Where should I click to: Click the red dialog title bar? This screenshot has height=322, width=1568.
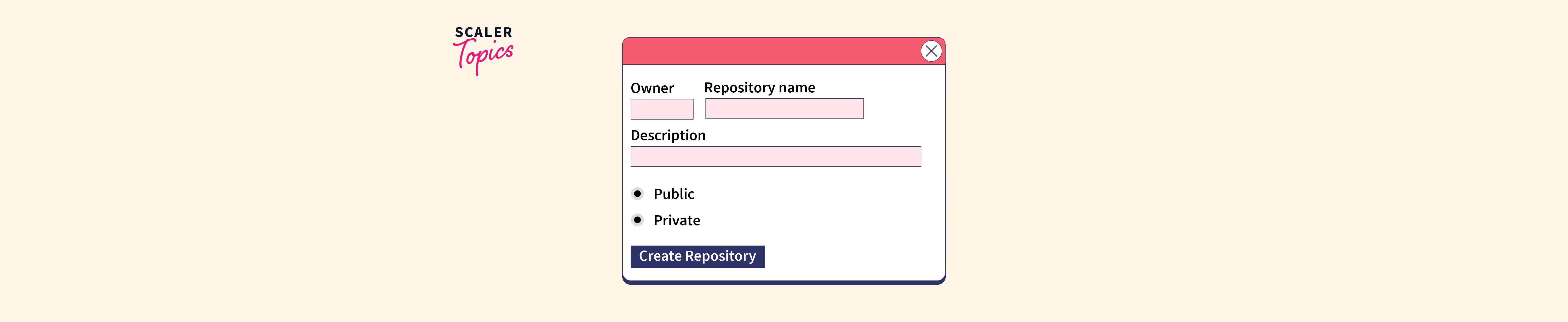(767, 51)
